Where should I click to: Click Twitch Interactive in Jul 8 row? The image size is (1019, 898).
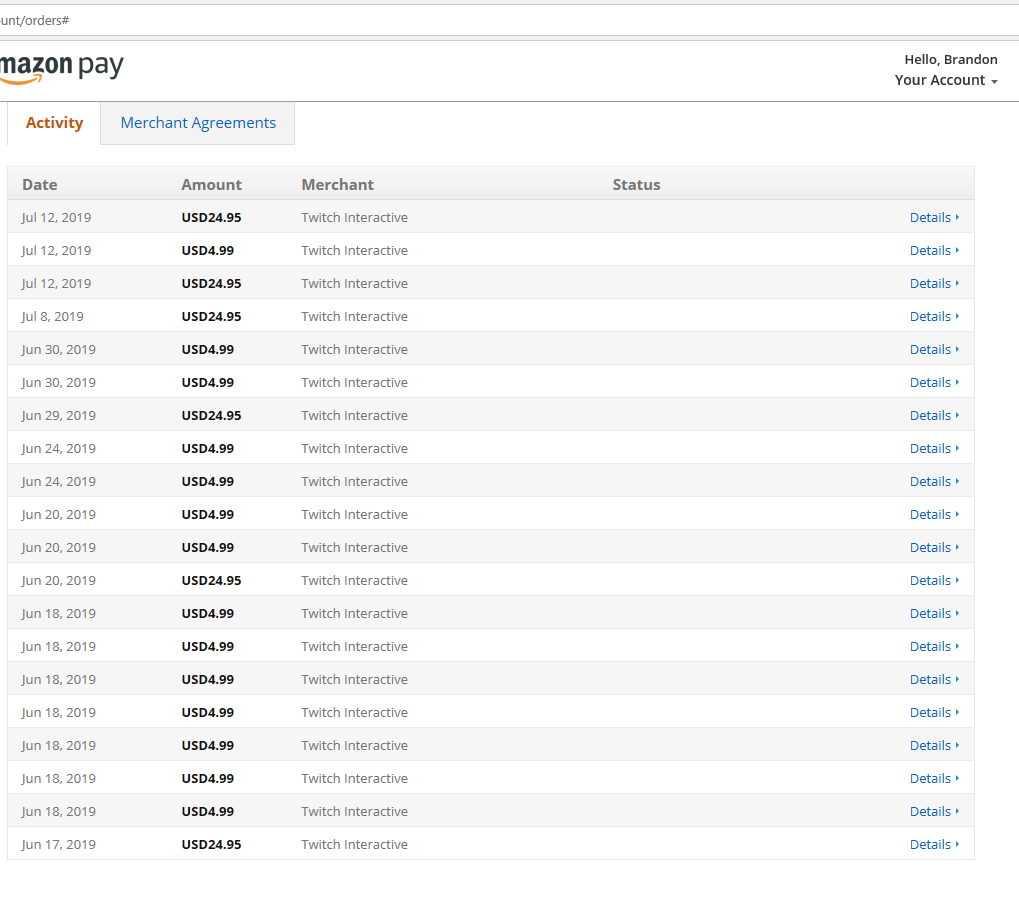coord(354,316)
